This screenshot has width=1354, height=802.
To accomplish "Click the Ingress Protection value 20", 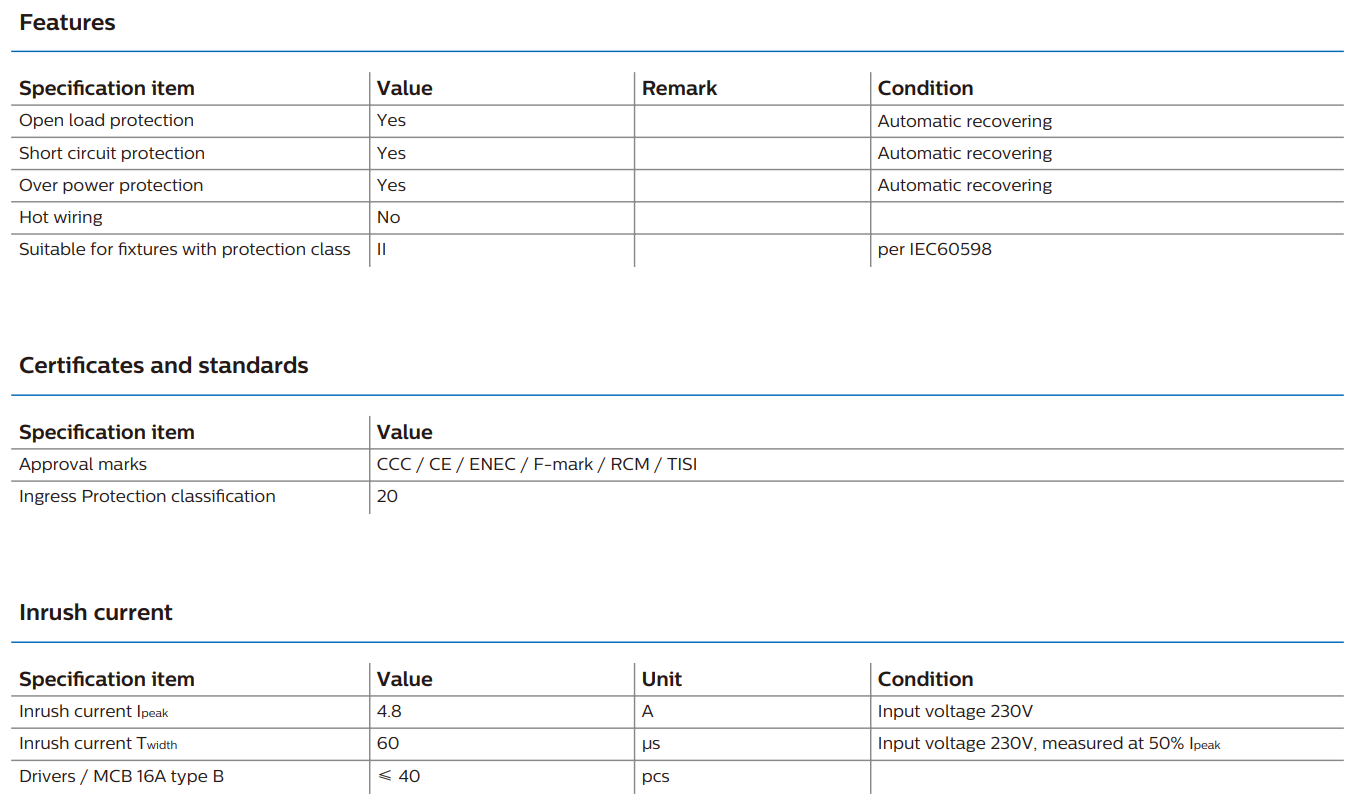I will pos(387,496).
